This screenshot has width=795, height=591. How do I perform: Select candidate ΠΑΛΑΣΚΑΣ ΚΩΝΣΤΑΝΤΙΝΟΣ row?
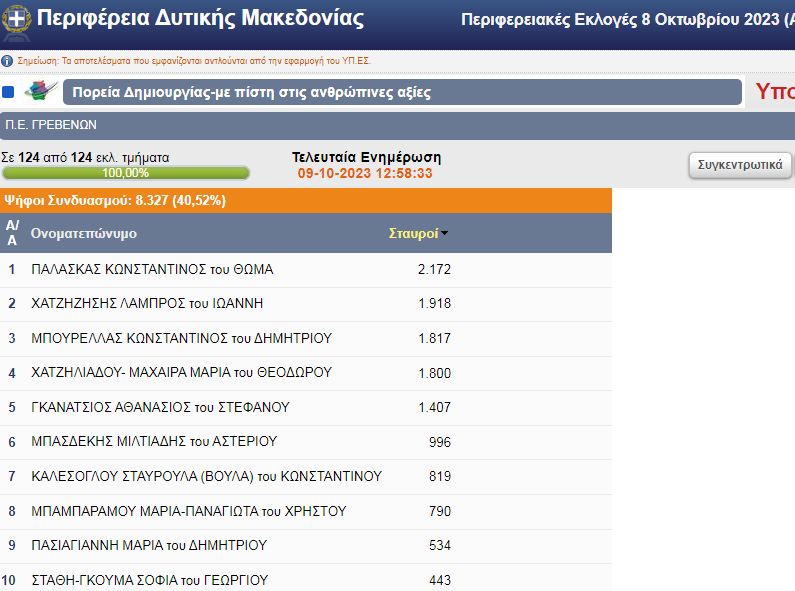152,269
